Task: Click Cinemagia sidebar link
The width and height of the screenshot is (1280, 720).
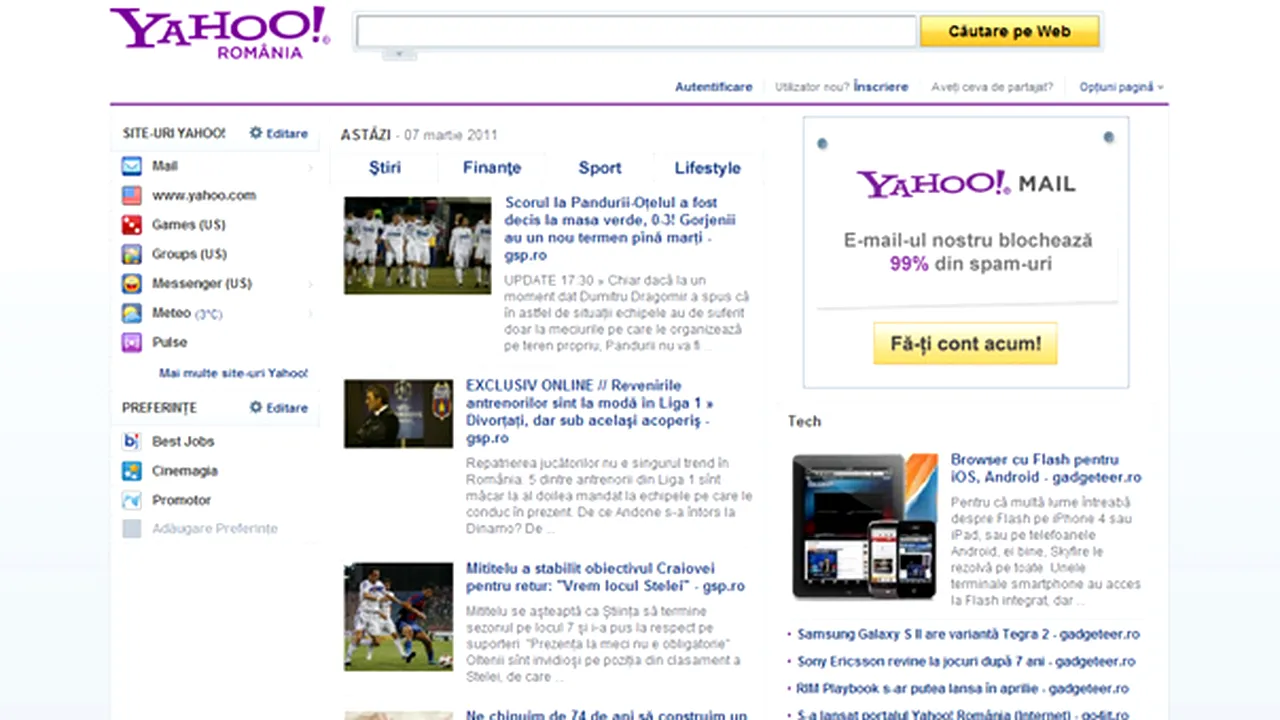Action: point(185,470)
